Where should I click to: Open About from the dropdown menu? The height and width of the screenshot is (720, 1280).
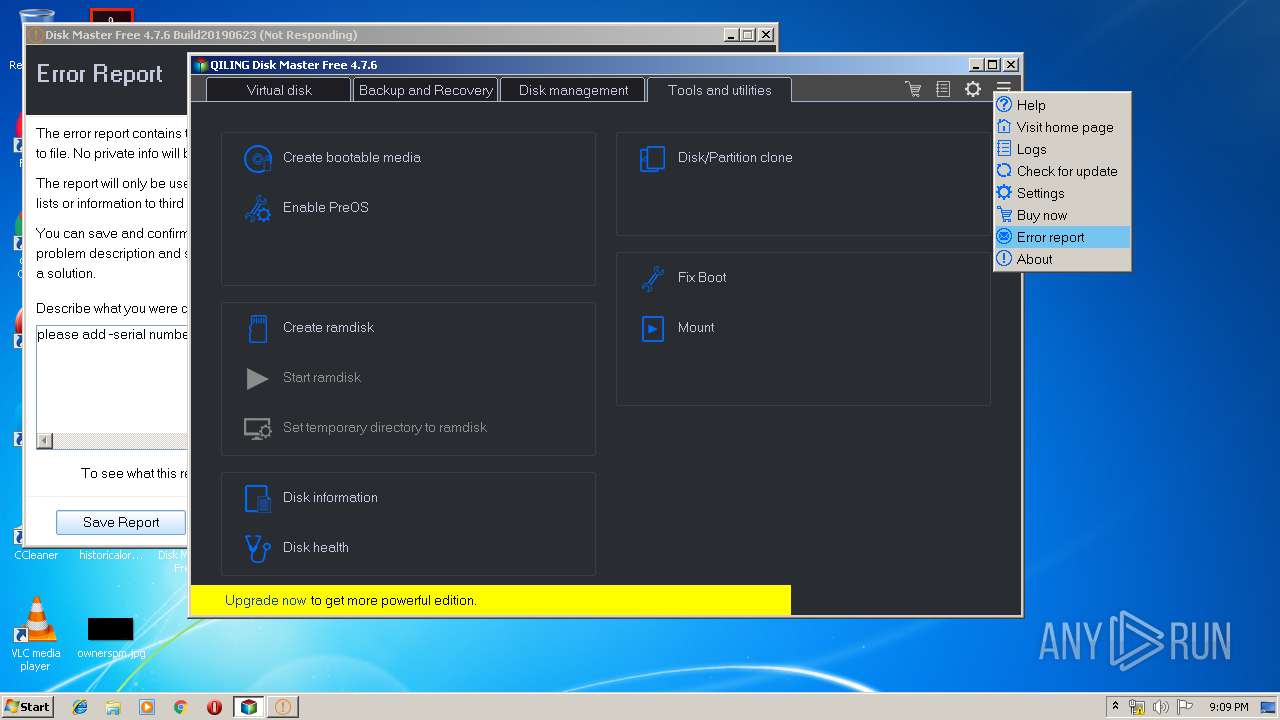tap(1062, 259)
